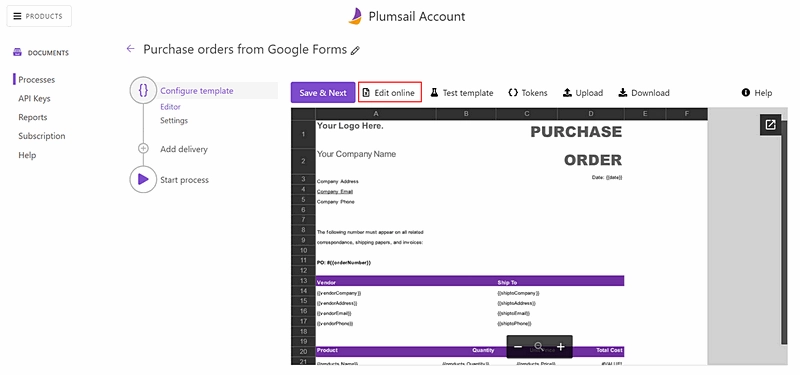Open the Settings sub-step
Viewport: 800px width, 375px height.
(x=174, y=120)
